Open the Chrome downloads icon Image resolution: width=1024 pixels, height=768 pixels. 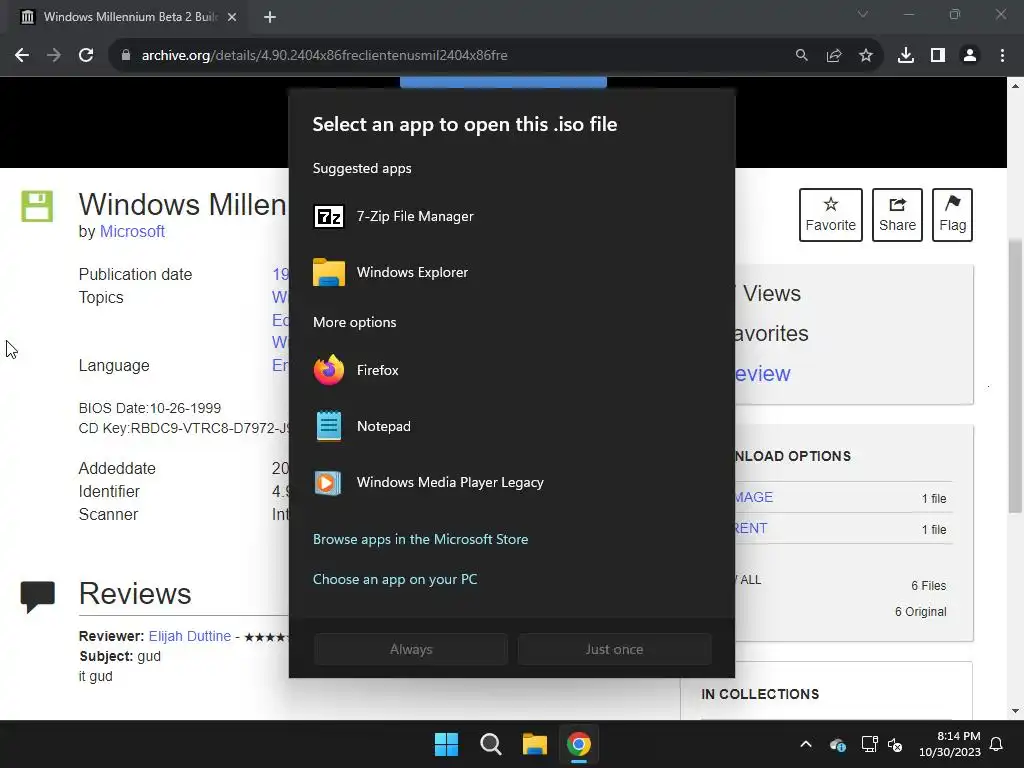coord(906,56)
